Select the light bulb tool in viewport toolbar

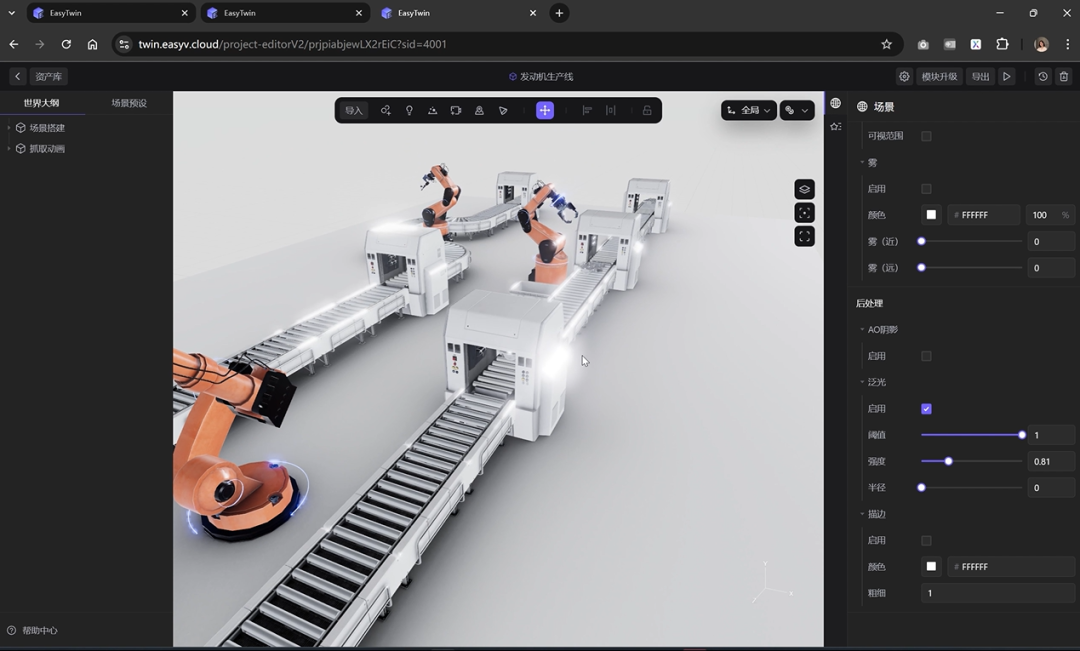[409, 111]
